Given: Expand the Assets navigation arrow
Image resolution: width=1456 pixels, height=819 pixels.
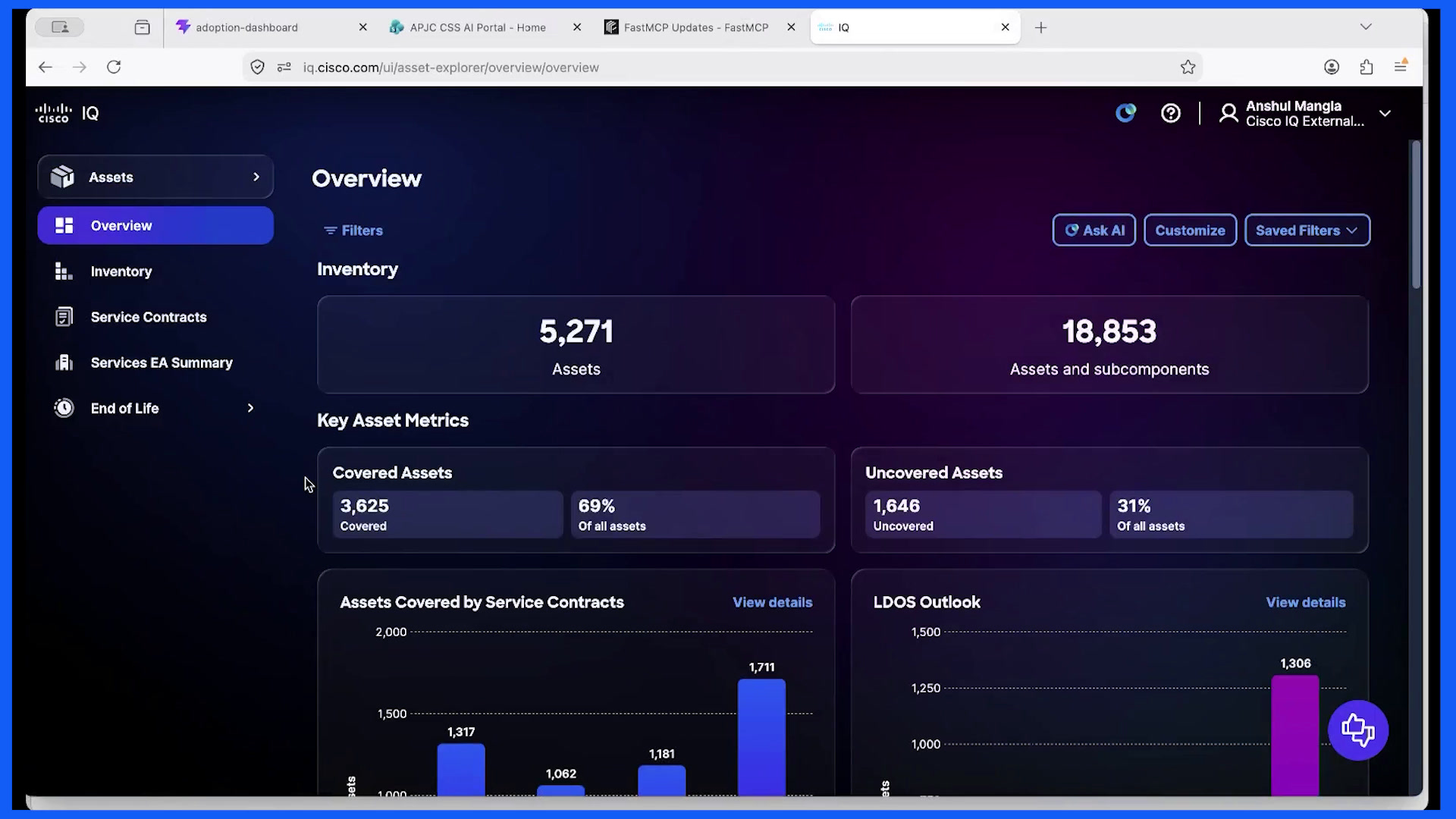Looking at the screenshot, I should [256, 177].
